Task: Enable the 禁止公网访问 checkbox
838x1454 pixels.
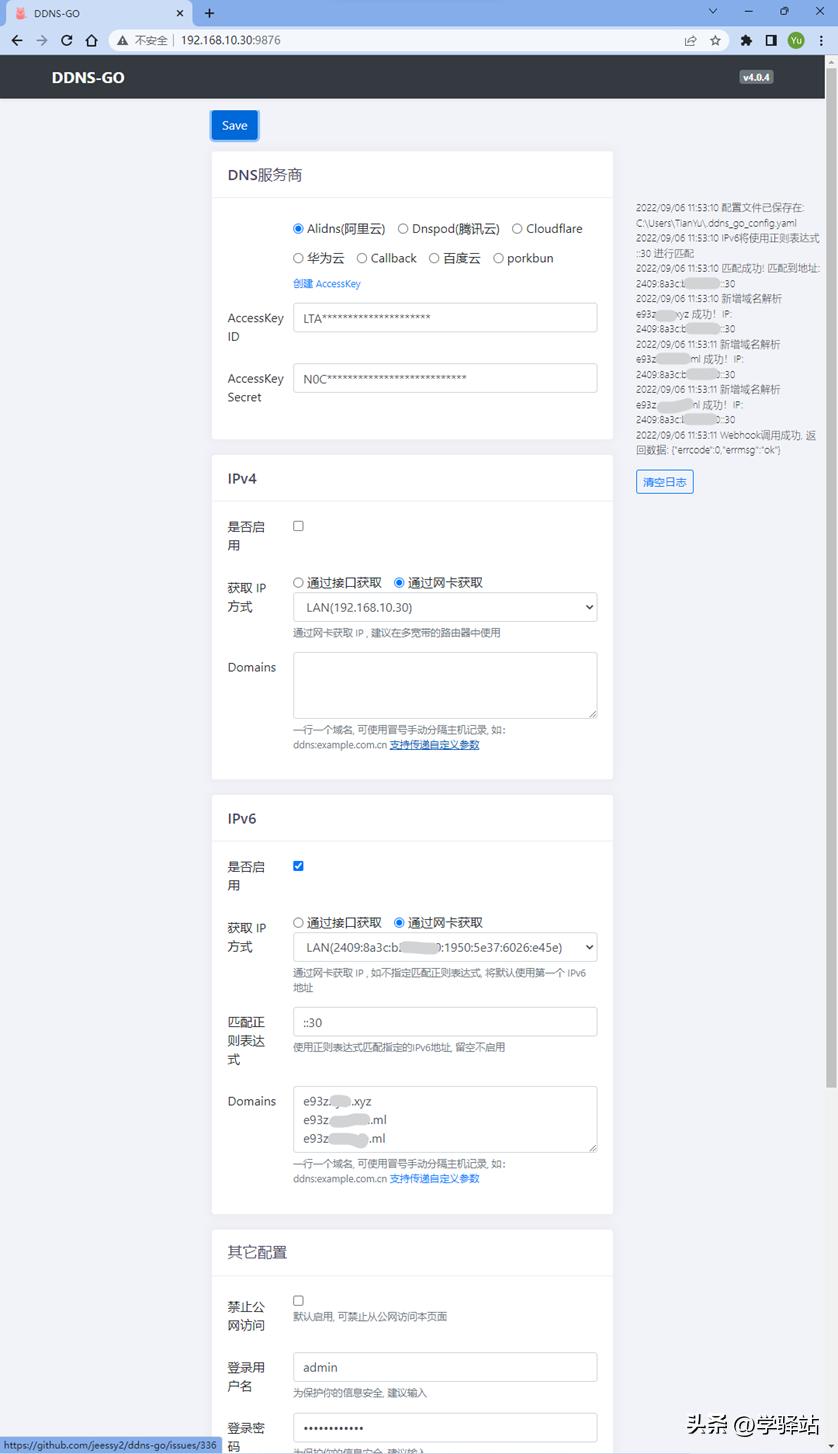Action: point(297,1300)
